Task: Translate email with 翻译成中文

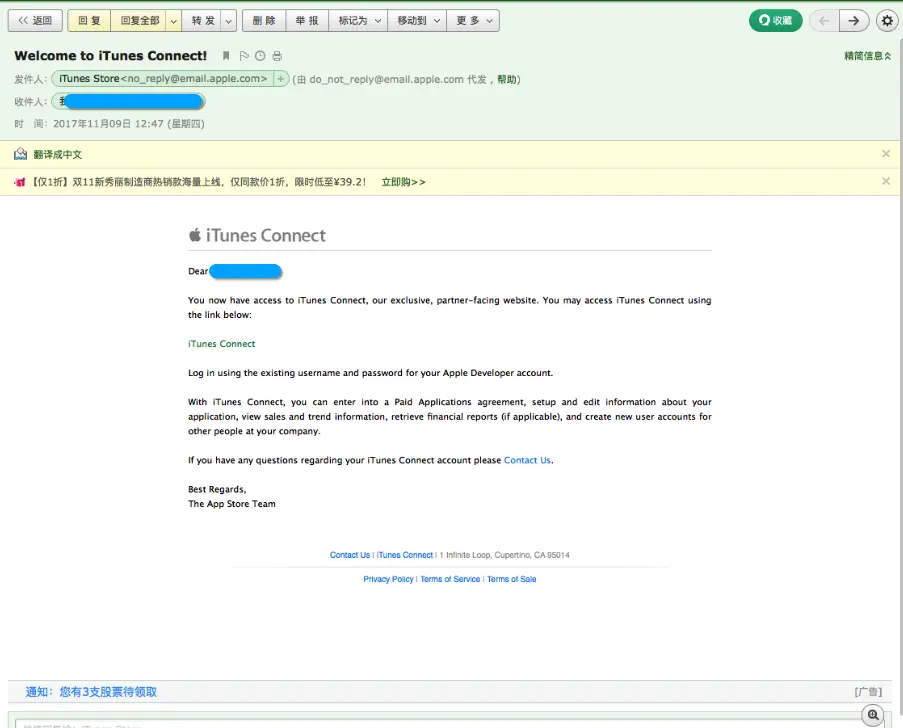Action: tap(58, 154)
